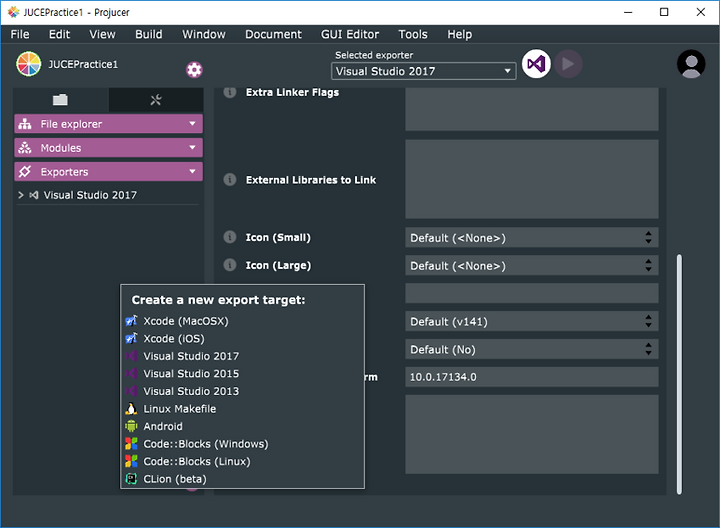This screenshot has height=528, width=720.
Task: Choose Linux Makefile export target
Action: (242, 409)
